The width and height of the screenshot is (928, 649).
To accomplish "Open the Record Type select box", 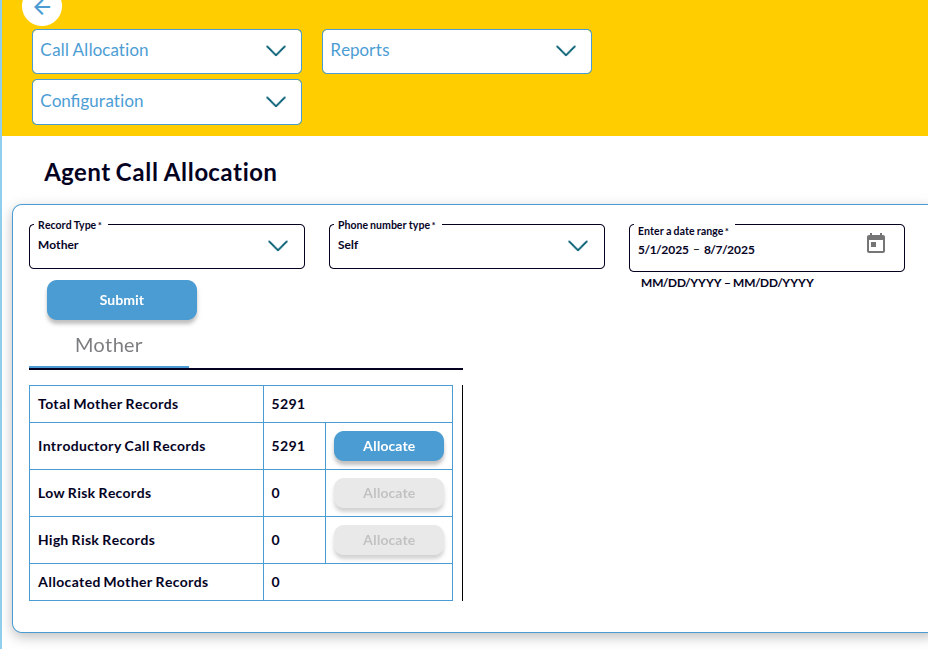I will point(166,246).
